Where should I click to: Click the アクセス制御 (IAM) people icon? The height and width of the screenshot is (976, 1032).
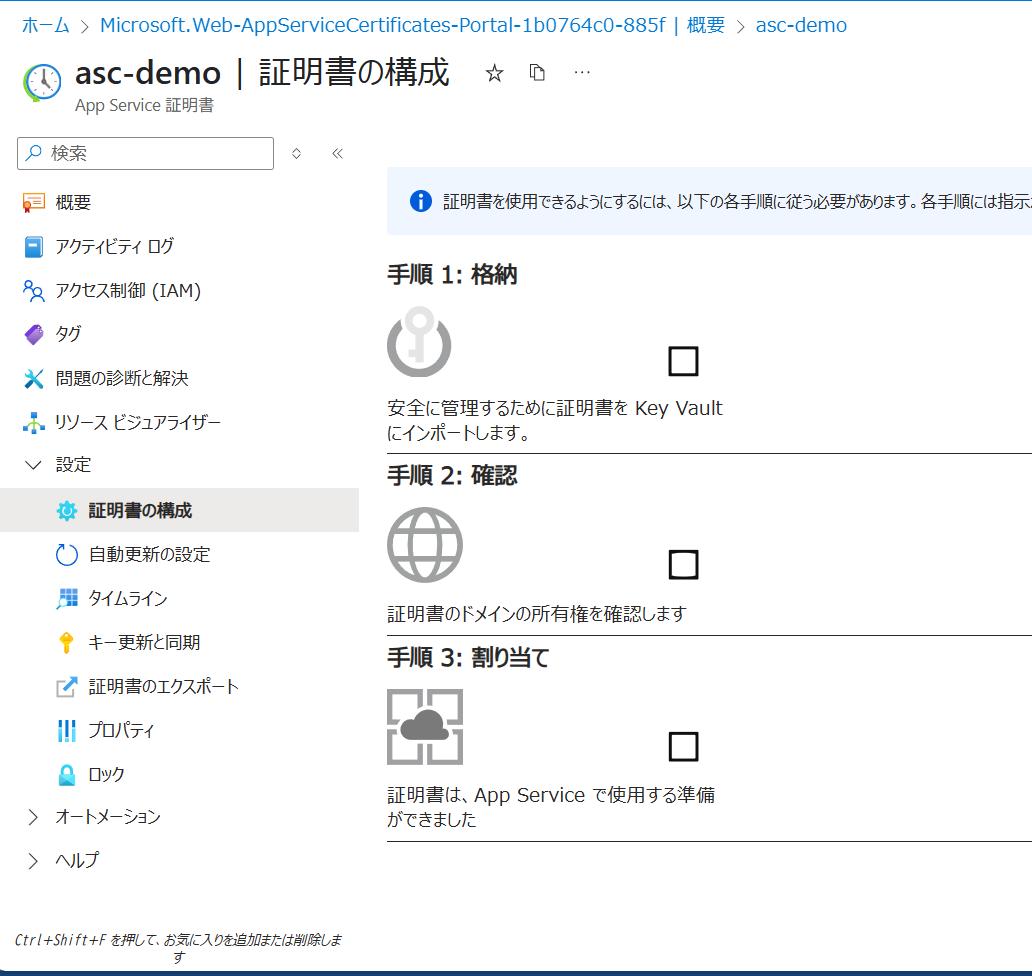[34, 291]
